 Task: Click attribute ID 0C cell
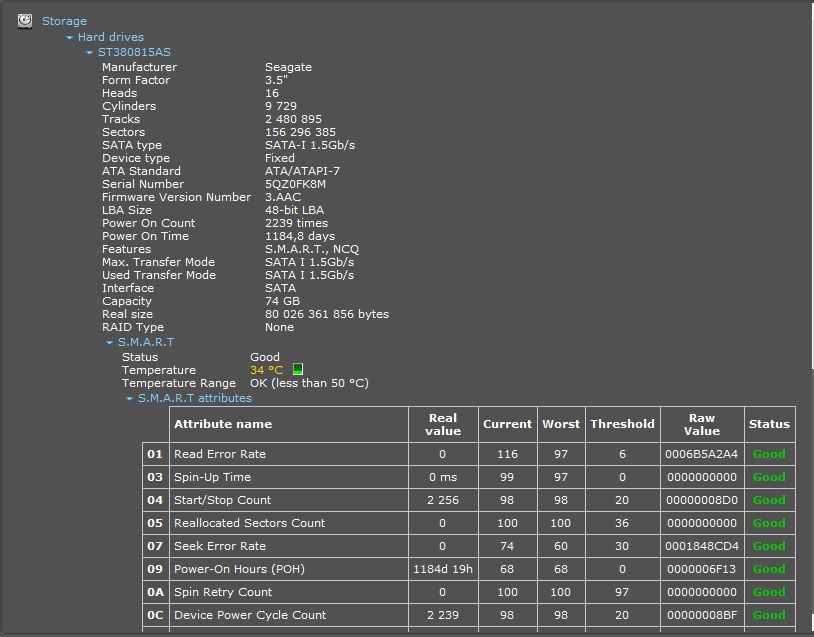155,615
